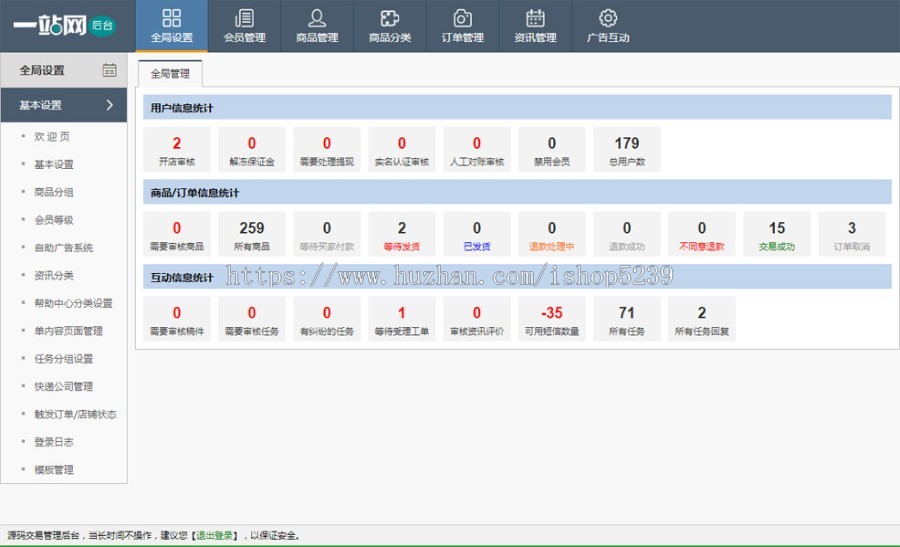Go to 自助广告系统 sidebar item
900x547 pixels.
coord(63,248)
